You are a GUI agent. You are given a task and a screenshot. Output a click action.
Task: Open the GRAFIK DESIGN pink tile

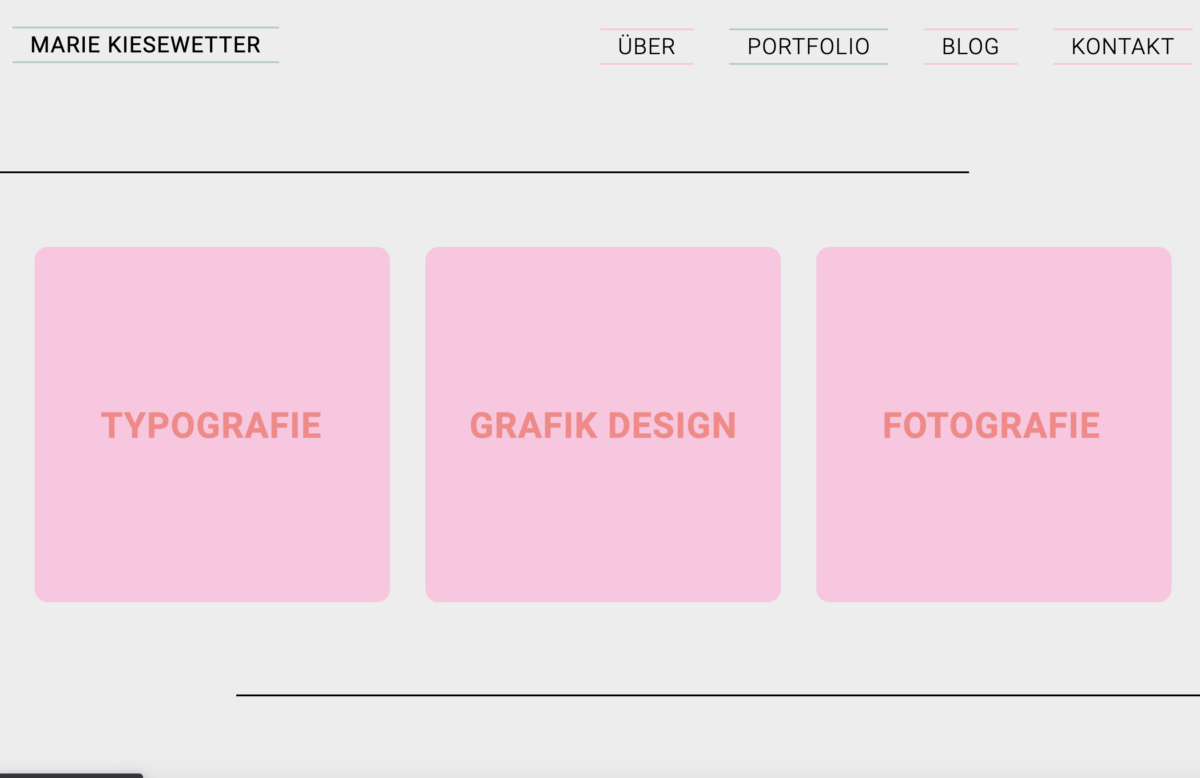[x=603, y=424]
